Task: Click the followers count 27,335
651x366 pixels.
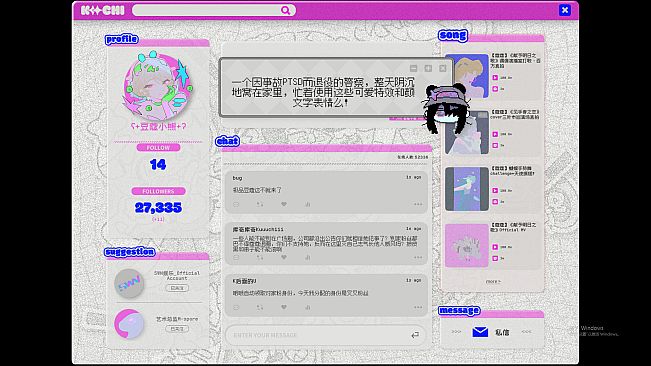Action: tap(158, 207)
